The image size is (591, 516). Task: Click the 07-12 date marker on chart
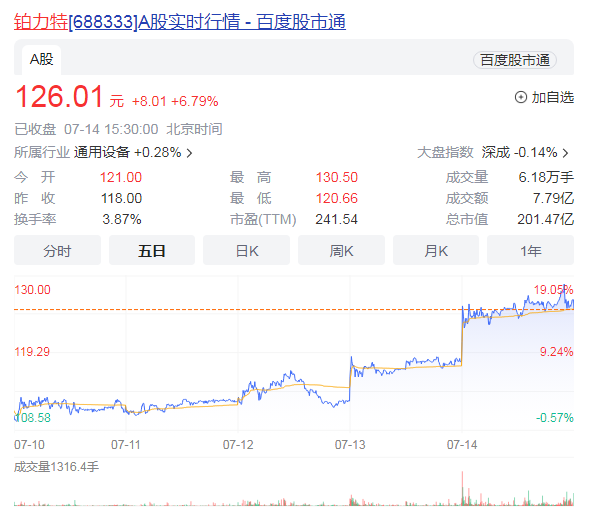238,445
